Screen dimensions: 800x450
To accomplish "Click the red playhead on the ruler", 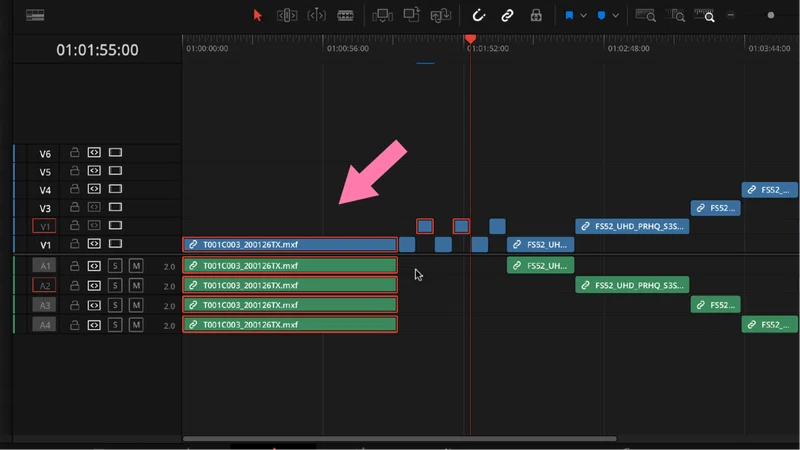I will pyautogui.click(x=470, y=39).
